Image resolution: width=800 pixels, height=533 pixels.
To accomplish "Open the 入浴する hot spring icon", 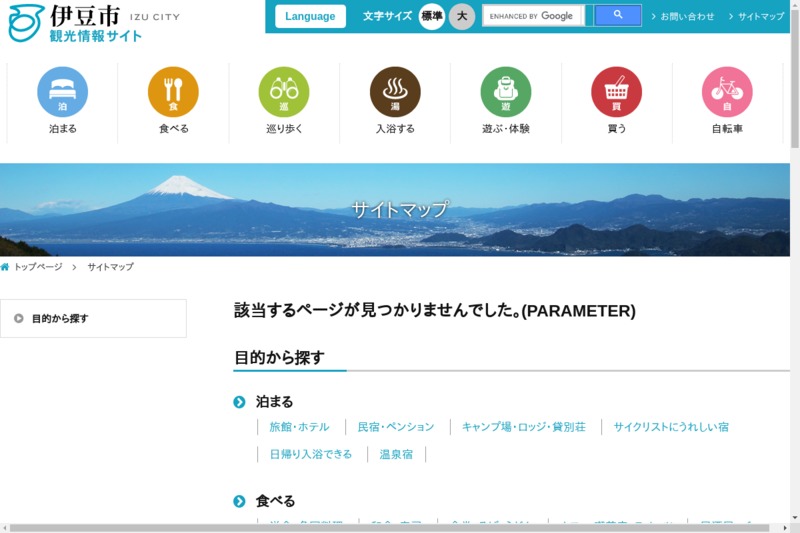I will click(395, 92).
